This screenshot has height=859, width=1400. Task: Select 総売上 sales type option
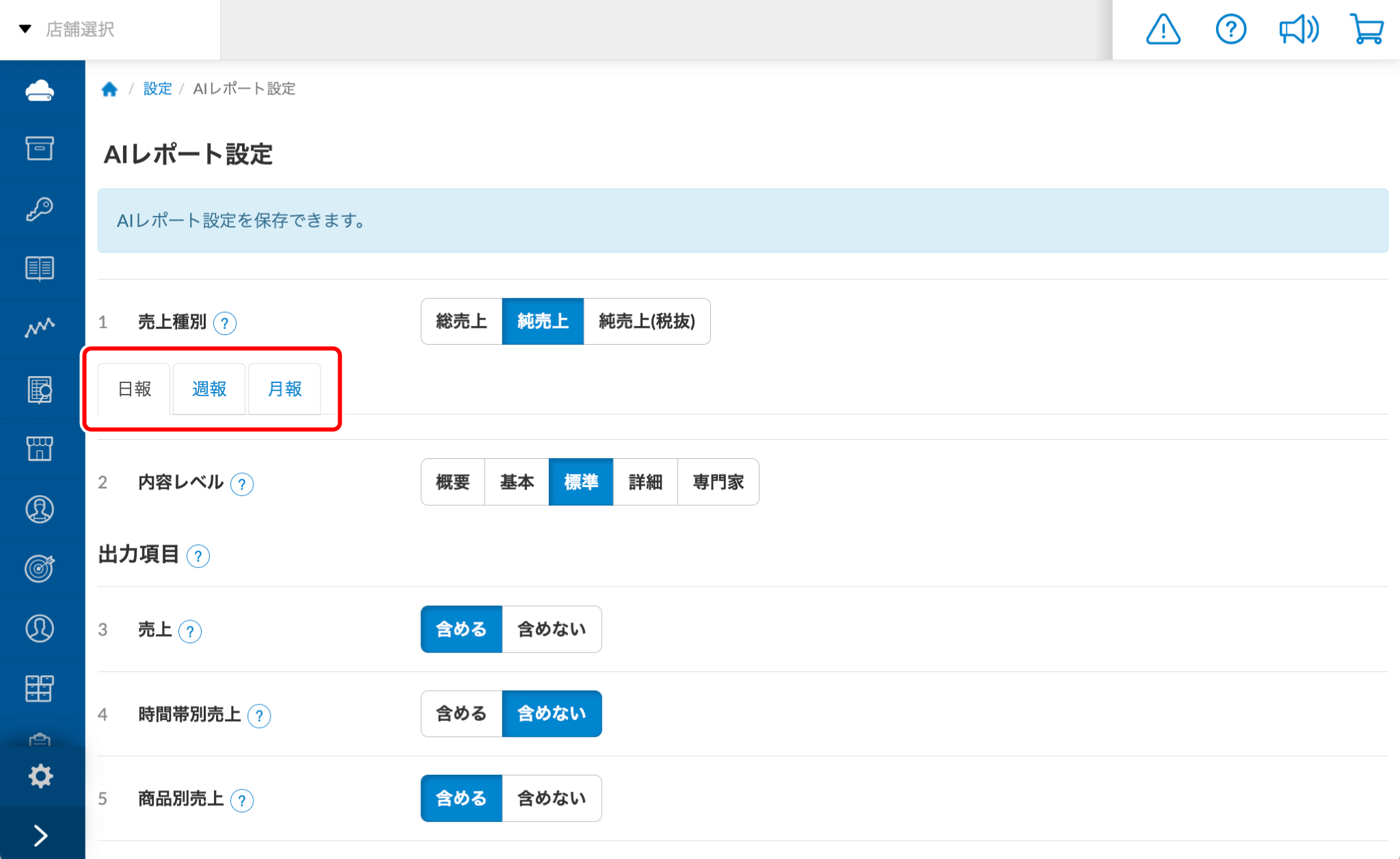461,321
